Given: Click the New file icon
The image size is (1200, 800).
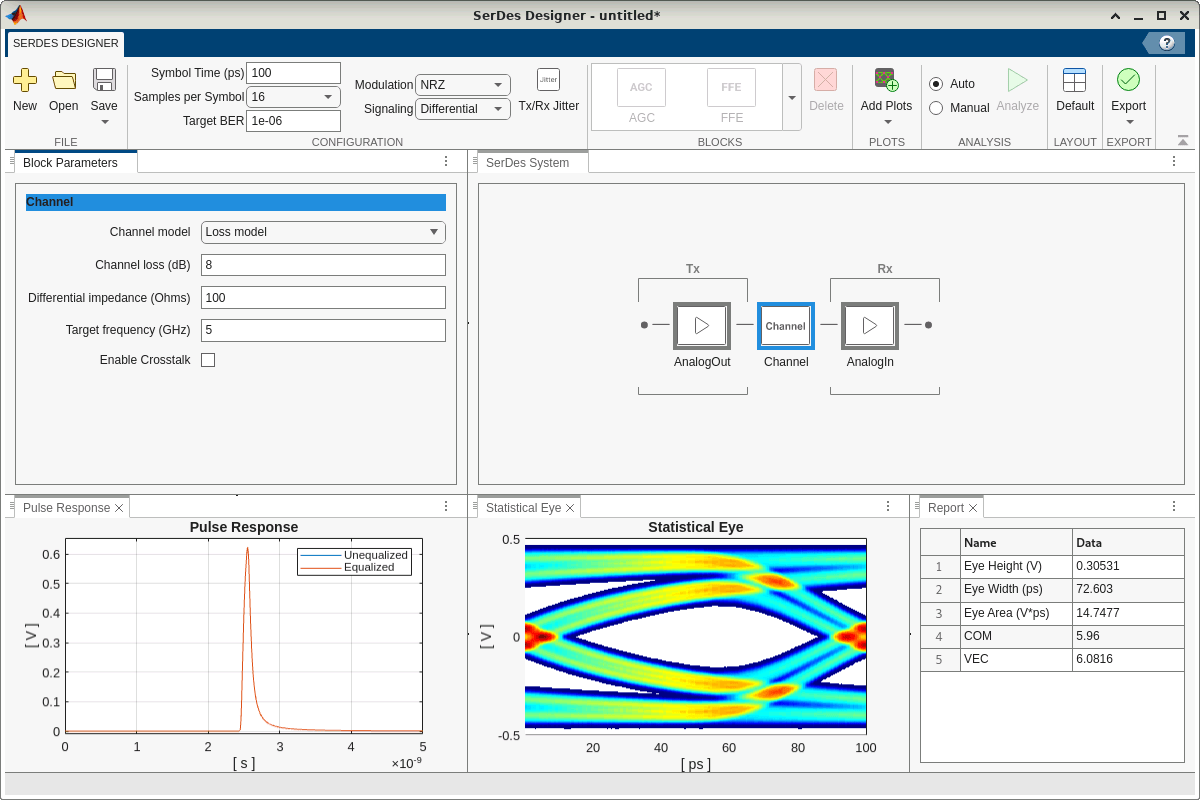Looking at the screenshot, I should [25, 81].
